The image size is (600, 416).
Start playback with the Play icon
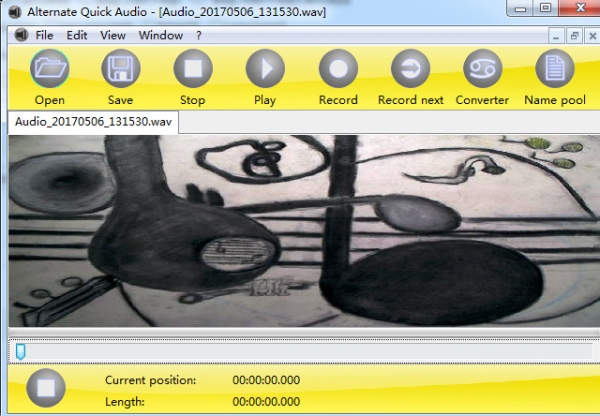pos(265,69)
